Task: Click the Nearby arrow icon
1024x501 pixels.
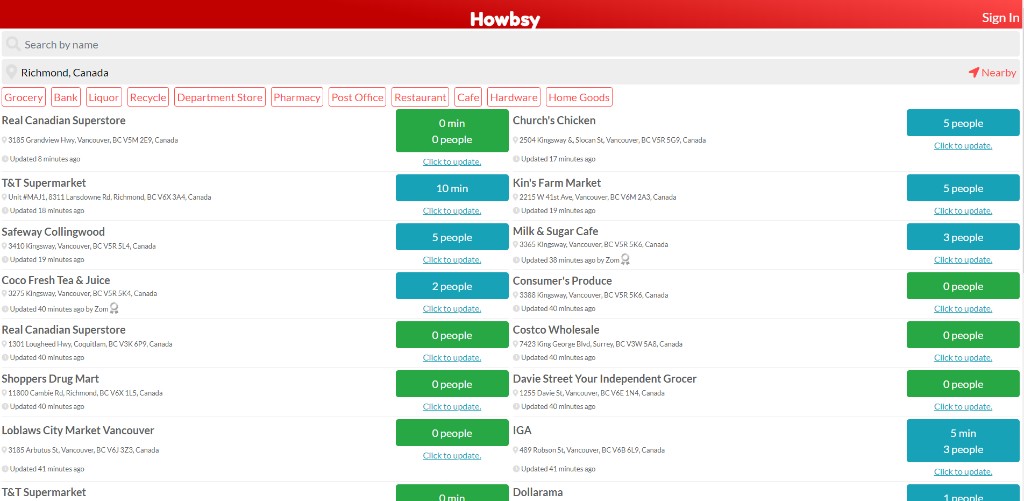Action: 973,73
